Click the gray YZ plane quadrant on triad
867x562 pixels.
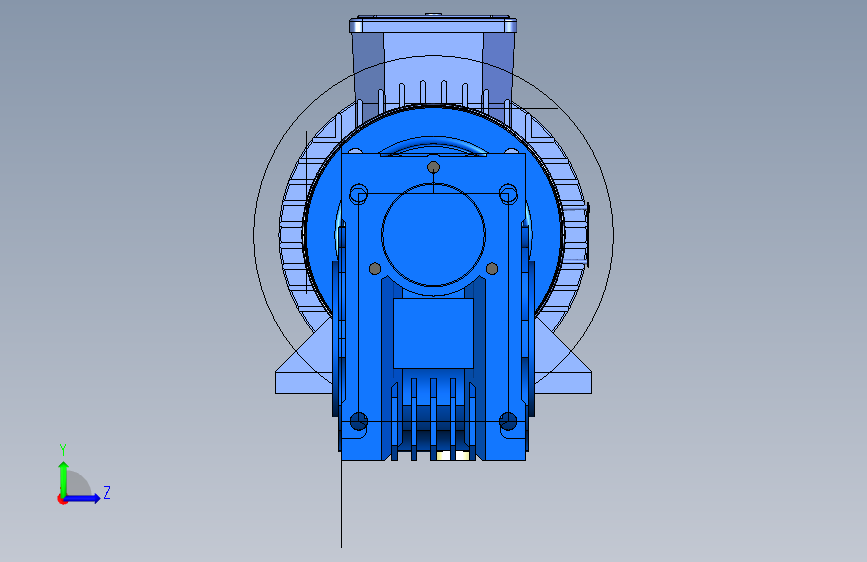tap(77, 485)
